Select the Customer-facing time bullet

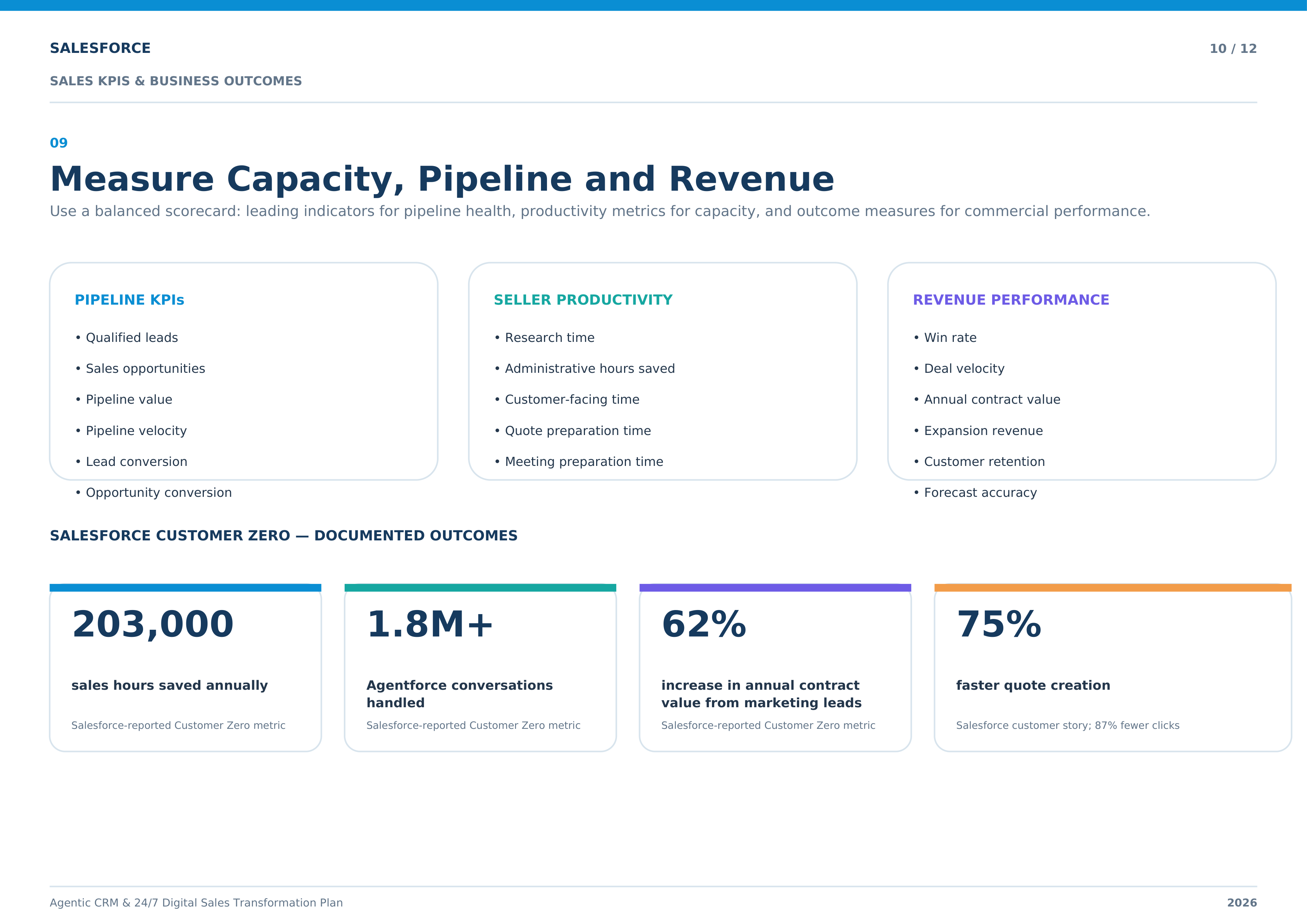click(x=566, y=399)
